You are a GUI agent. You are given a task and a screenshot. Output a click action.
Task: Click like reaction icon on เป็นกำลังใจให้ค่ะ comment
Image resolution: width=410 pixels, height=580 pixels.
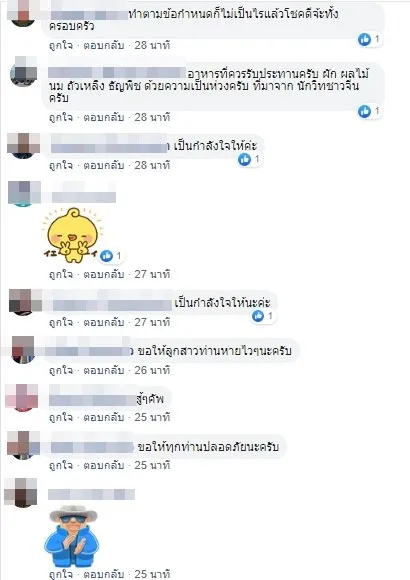point(244,159)
